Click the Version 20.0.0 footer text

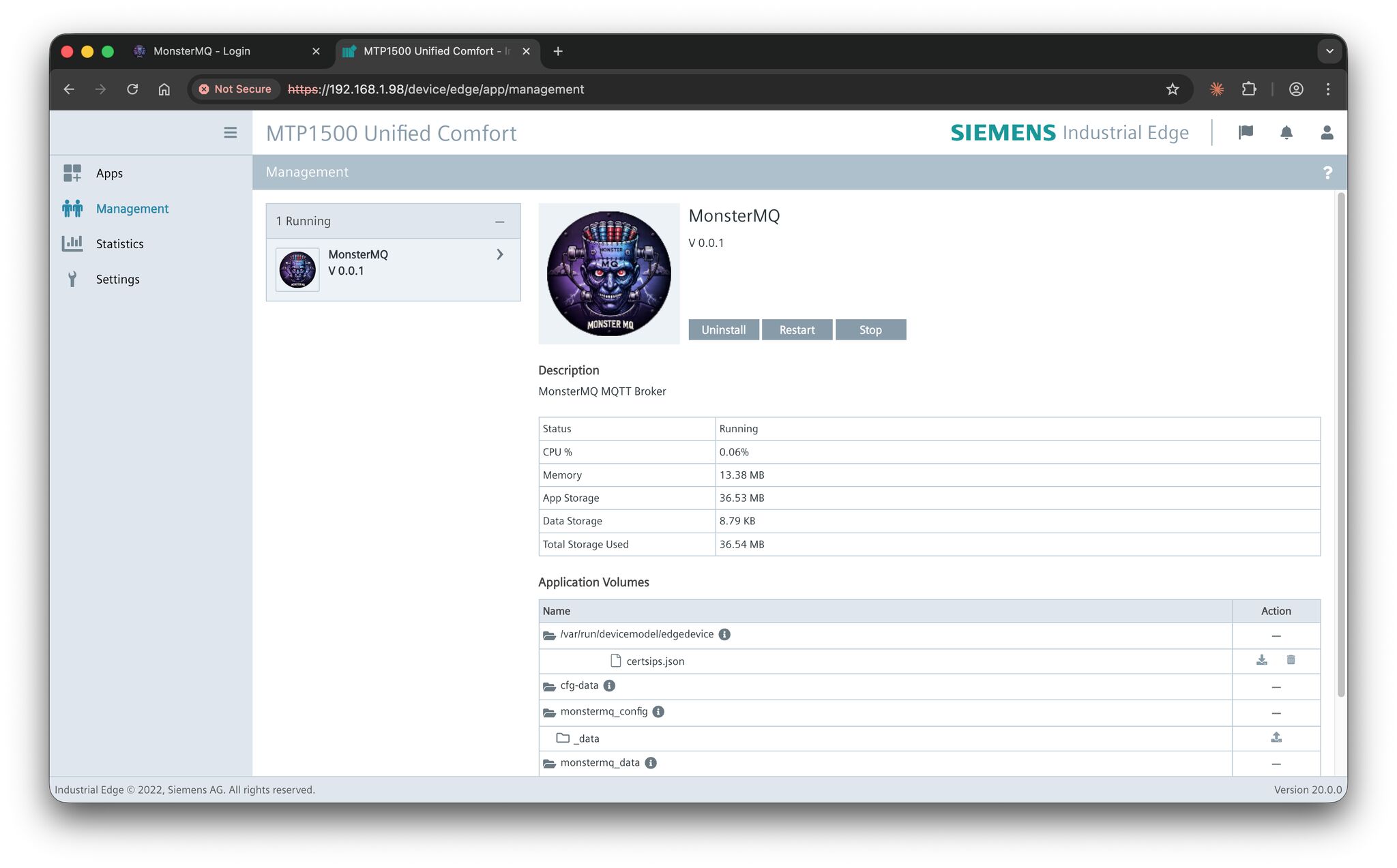[1308, 790]
